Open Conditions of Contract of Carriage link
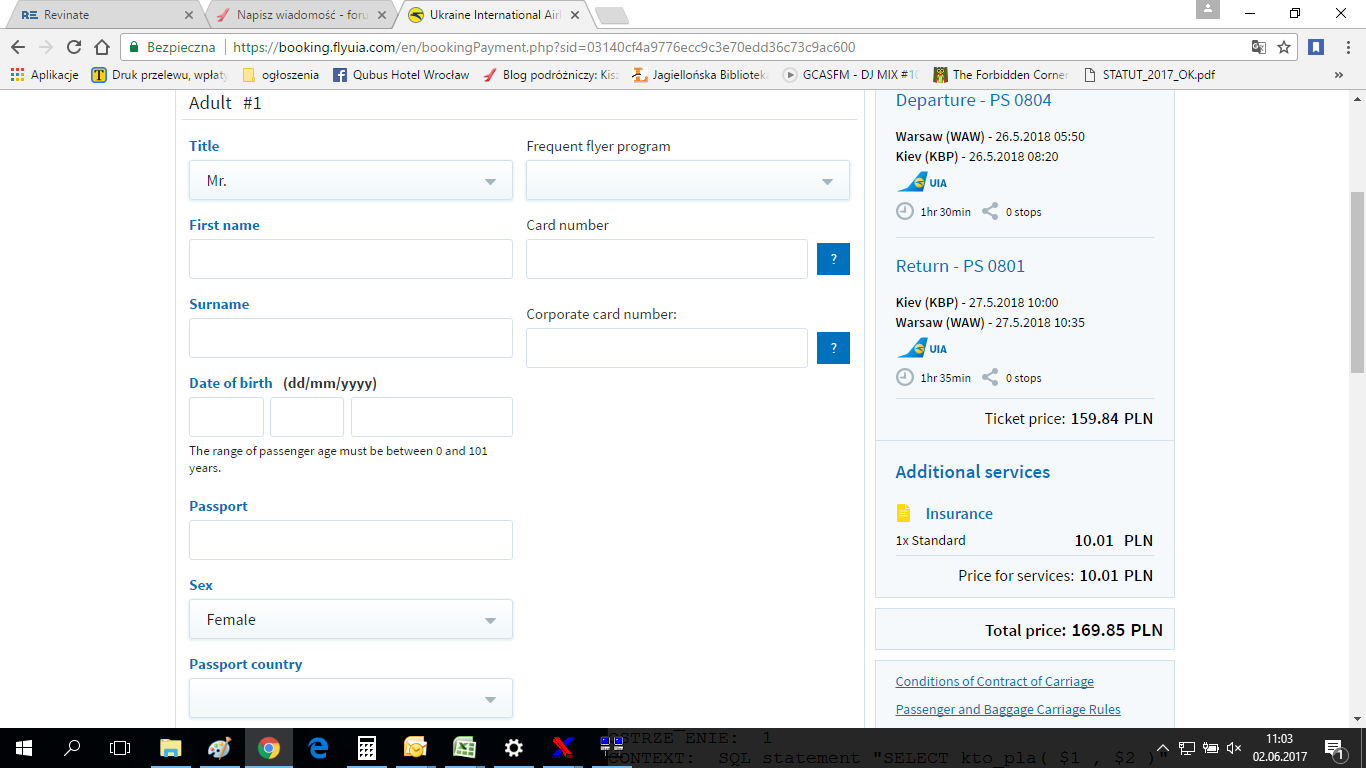 point(994,681)
